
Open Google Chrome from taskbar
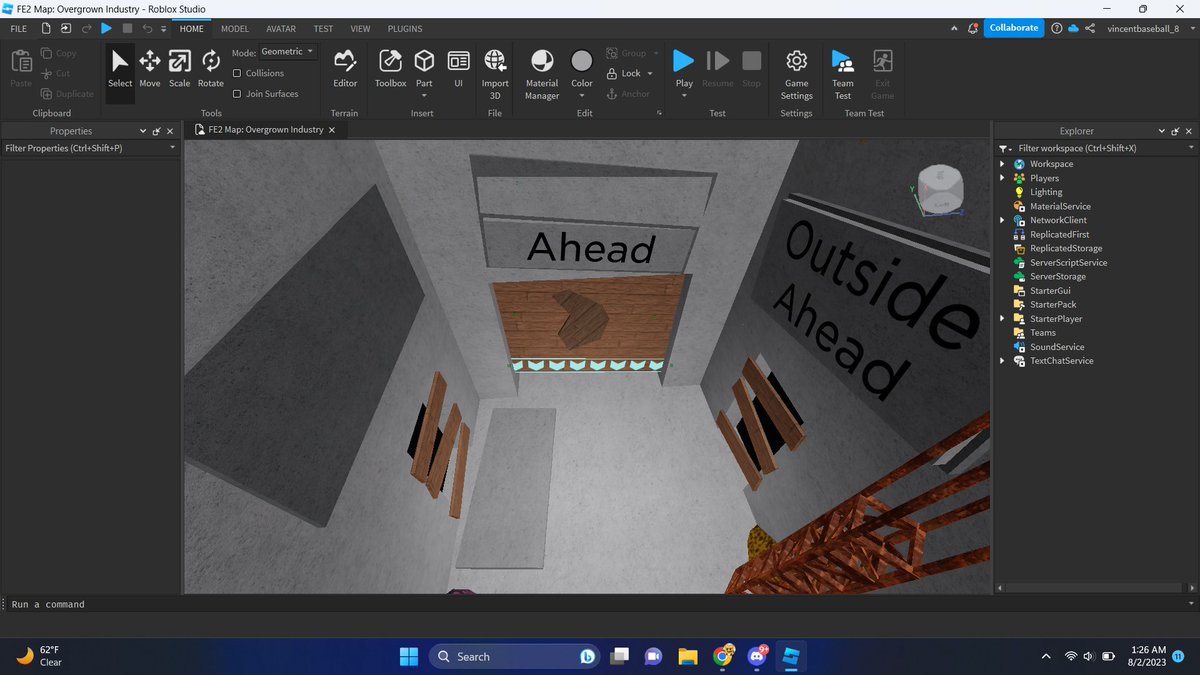click(x=723, y=656)
